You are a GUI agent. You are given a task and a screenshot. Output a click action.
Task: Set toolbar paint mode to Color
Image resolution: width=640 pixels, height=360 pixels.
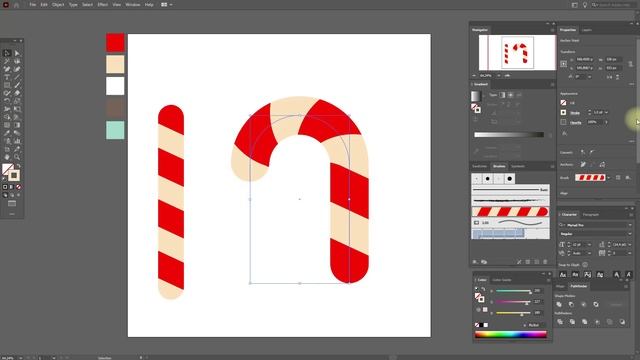click(x=5, y=187)
